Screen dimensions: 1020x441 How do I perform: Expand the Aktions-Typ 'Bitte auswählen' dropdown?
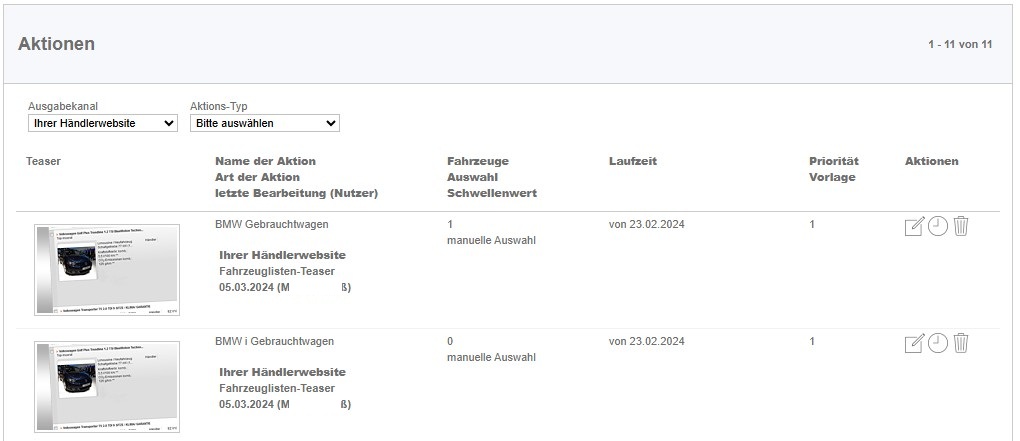tap(264, 123)
